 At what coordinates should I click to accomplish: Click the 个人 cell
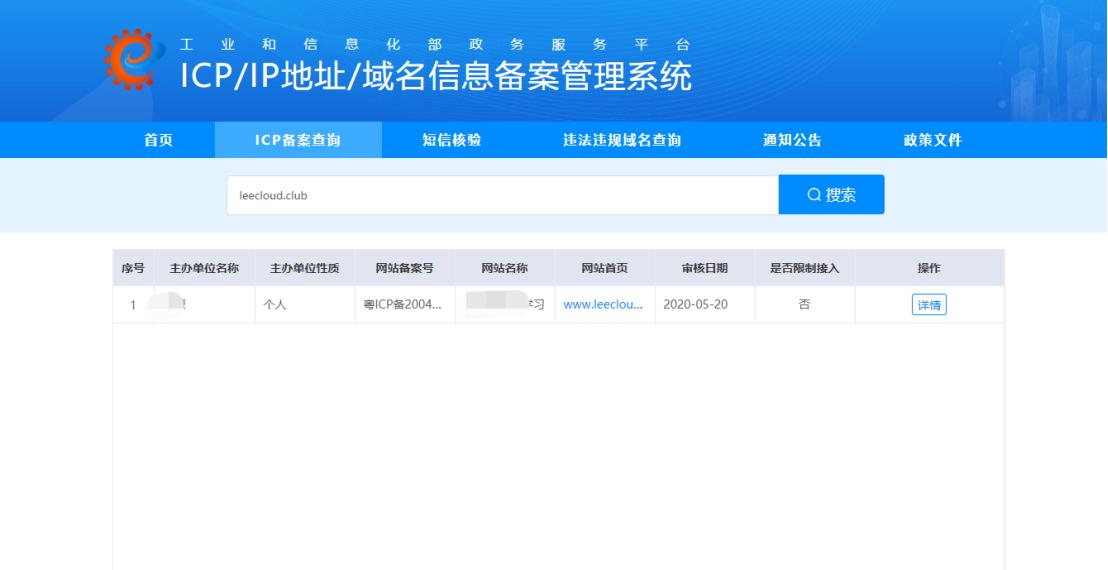click(x=305, y=305)
